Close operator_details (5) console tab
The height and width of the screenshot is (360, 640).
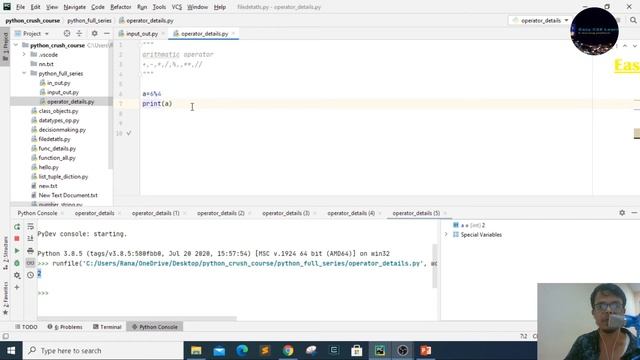click(445, 213)
